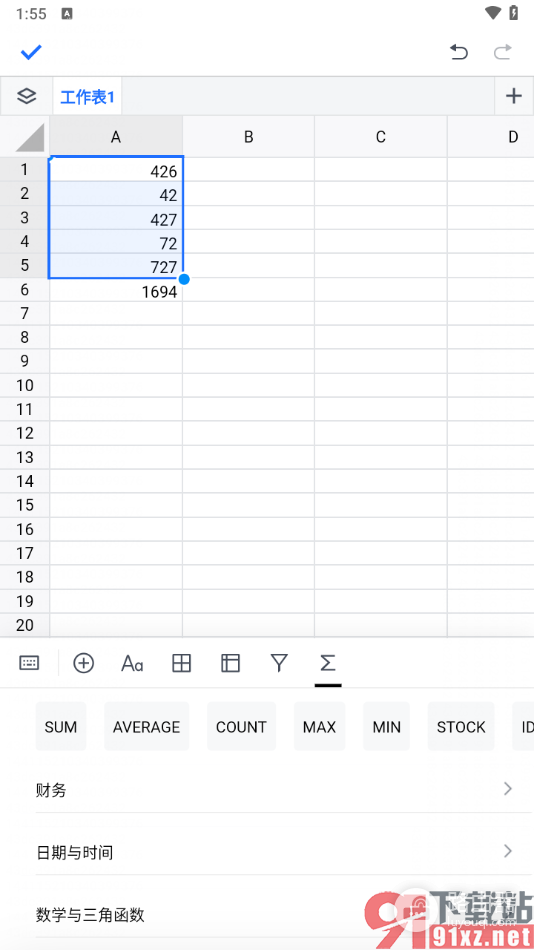Open the table layout freeze tool
This screenshot has height=950, width=534.
tap(230, 663)
